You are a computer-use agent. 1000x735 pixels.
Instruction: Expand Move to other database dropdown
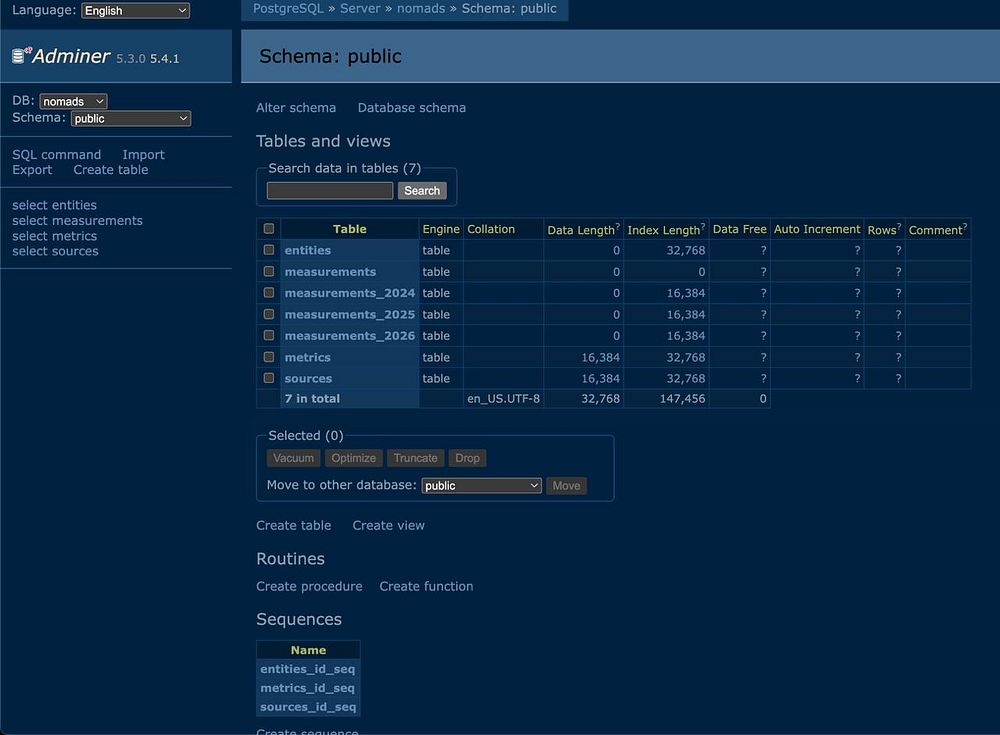pos(481,486)
